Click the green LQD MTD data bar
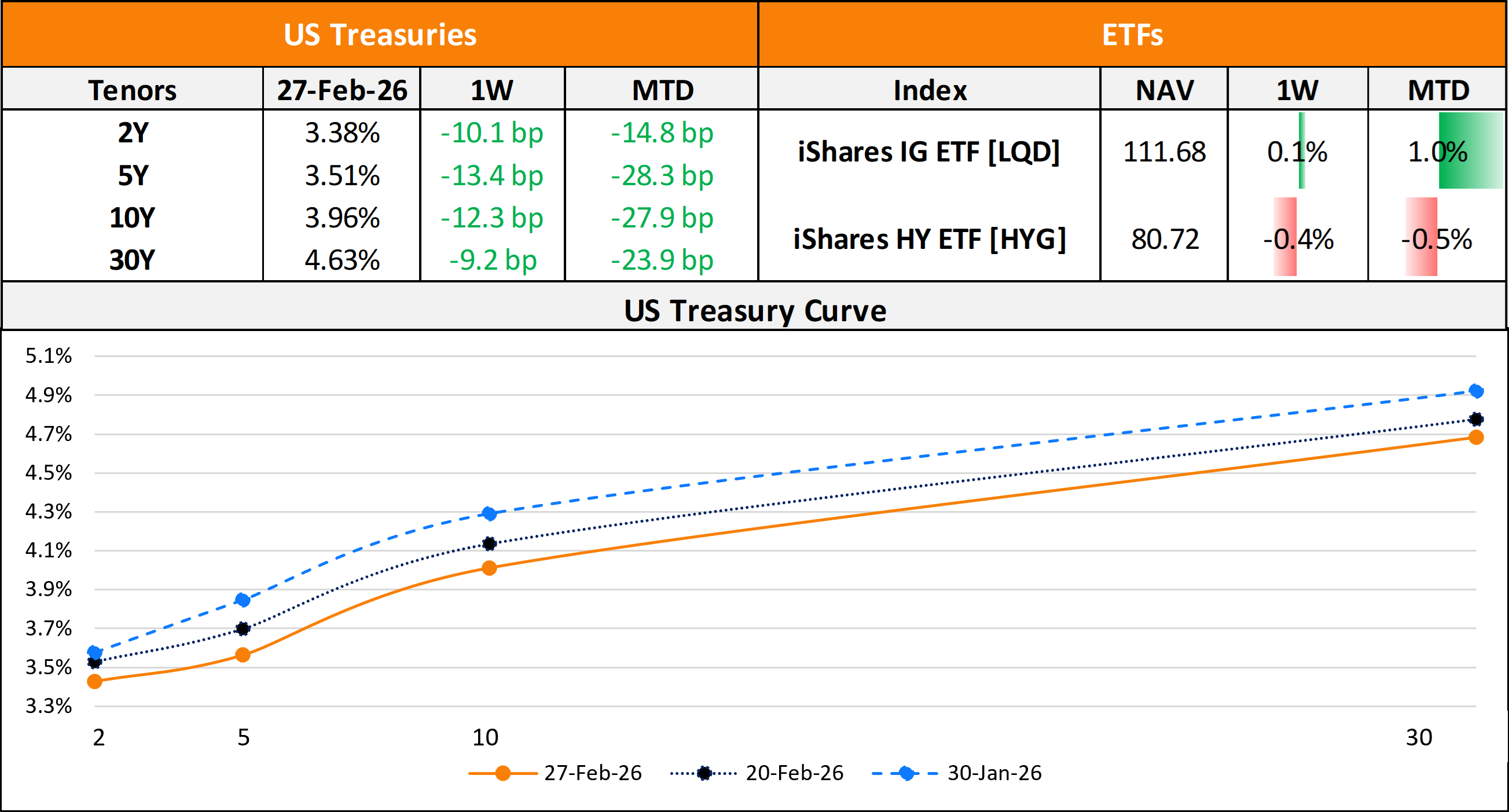1509x812 pixels. [x=1470, y=151]
